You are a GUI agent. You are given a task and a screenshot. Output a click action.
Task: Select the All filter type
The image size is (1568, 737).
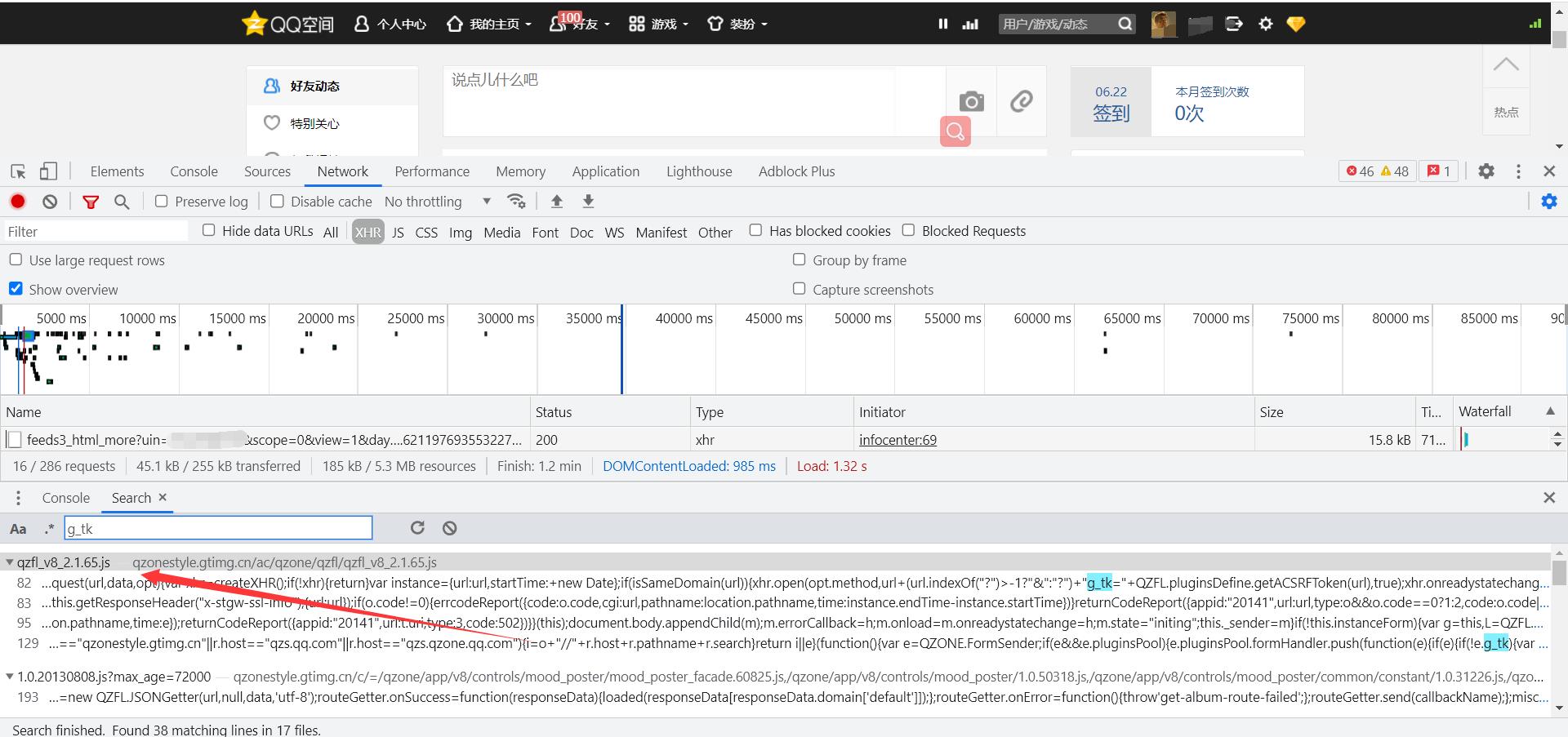click(331, 232)
